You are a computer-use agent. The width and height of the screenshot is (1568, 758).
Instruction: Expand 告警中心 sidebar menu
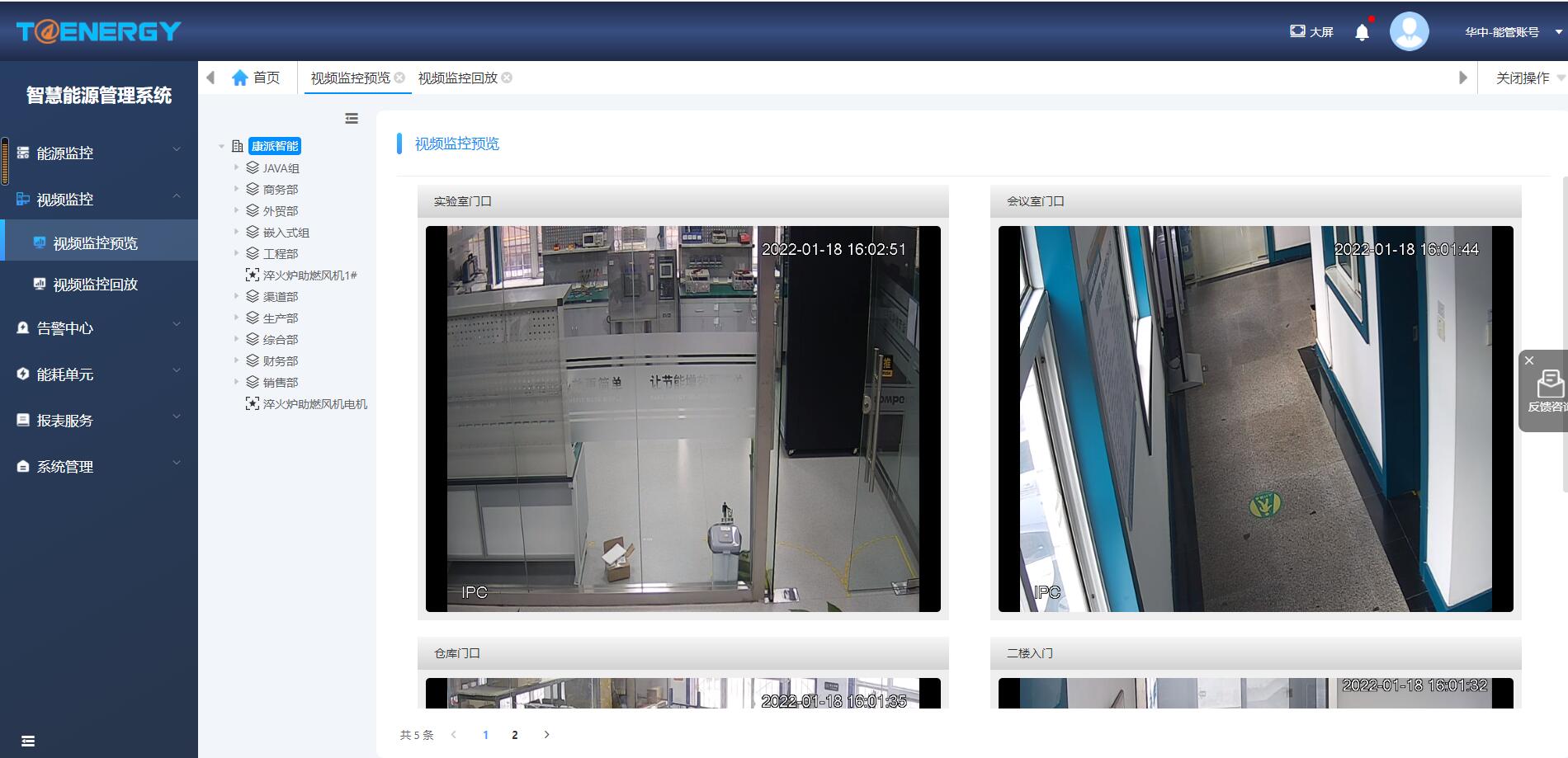point(99,327)
